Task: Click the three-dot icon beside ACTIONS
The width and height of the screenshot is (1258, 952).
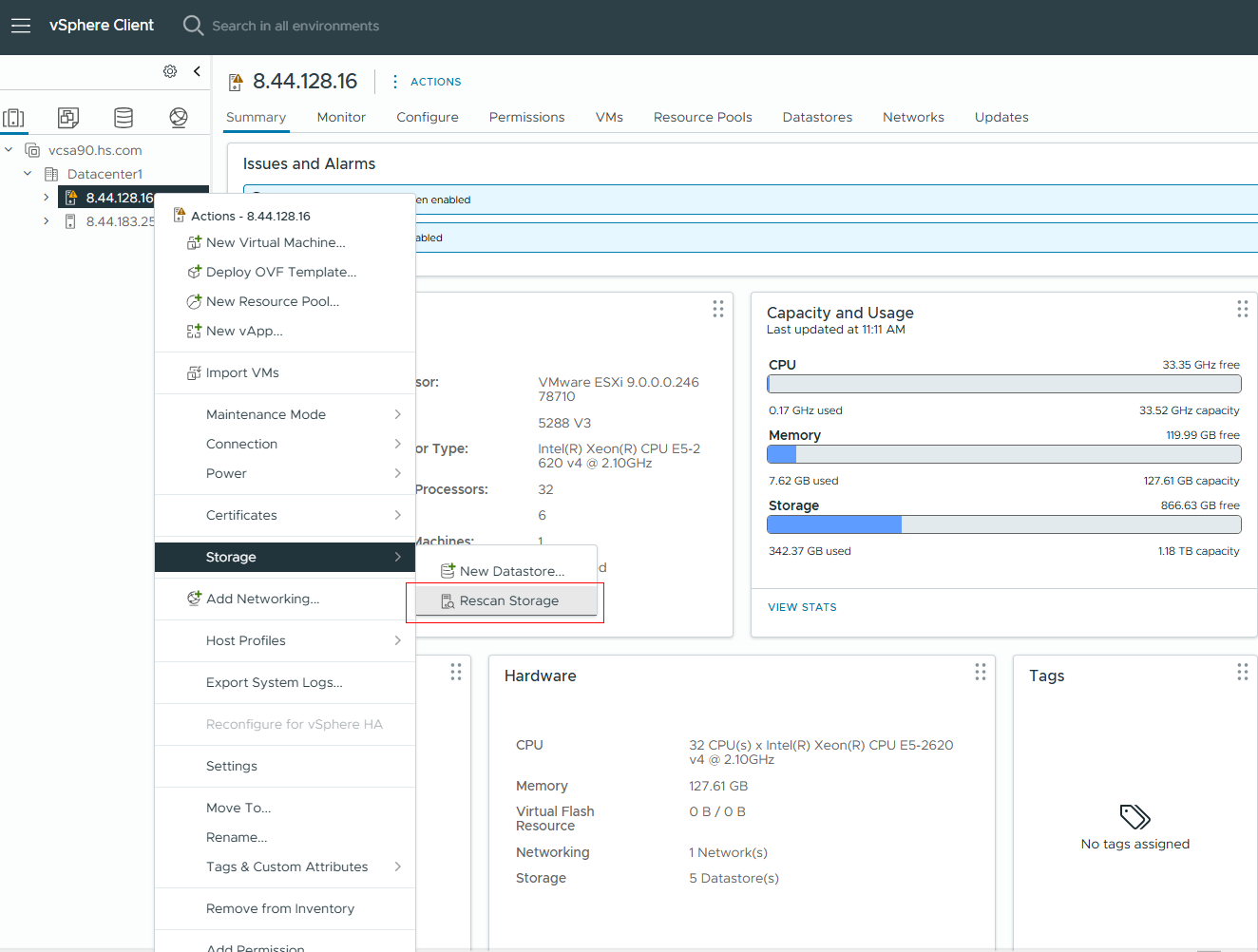Action: pyautogui.click(x=395, y=82)
